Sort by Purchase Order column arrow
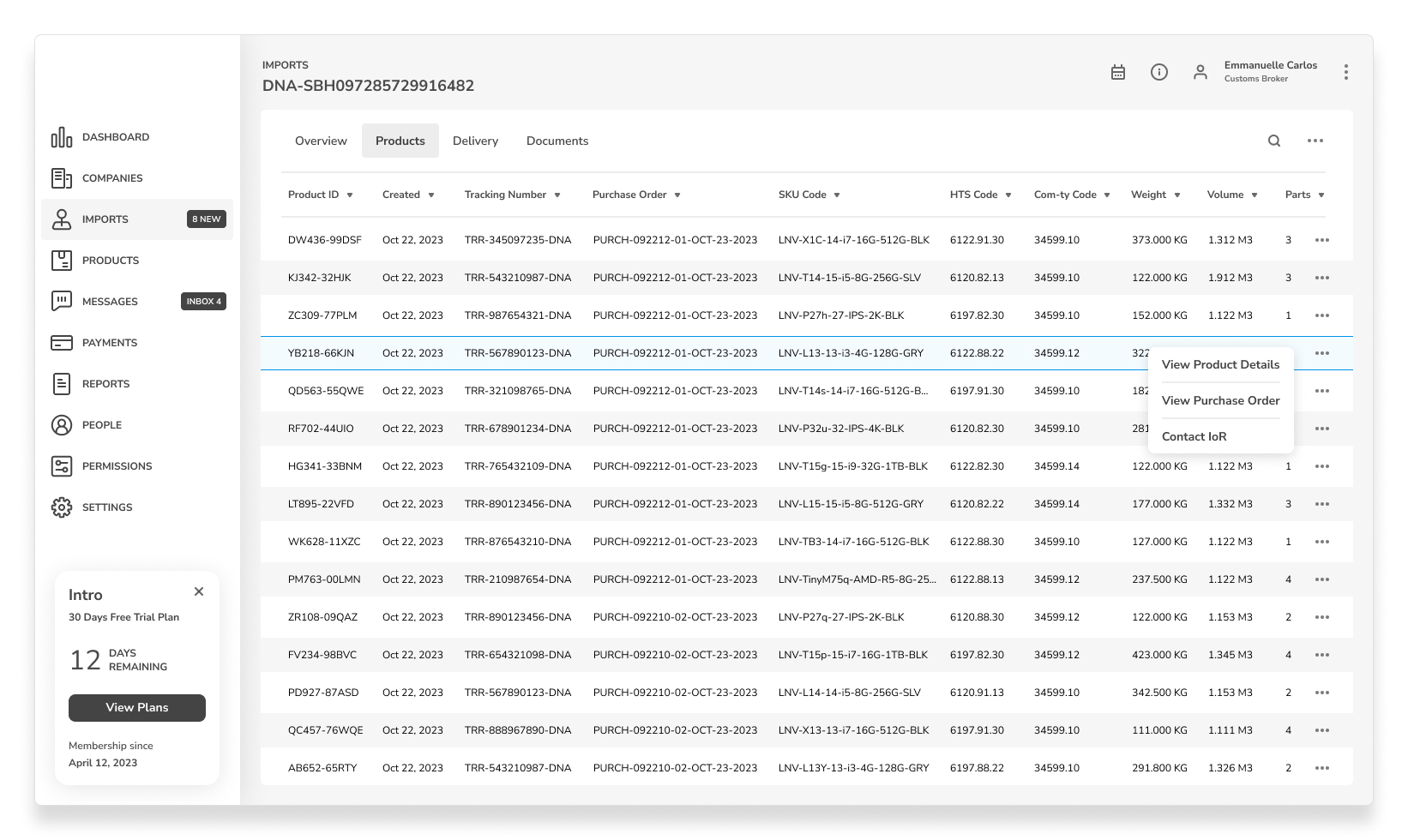 pyautogui.click(x=677, y=195)
